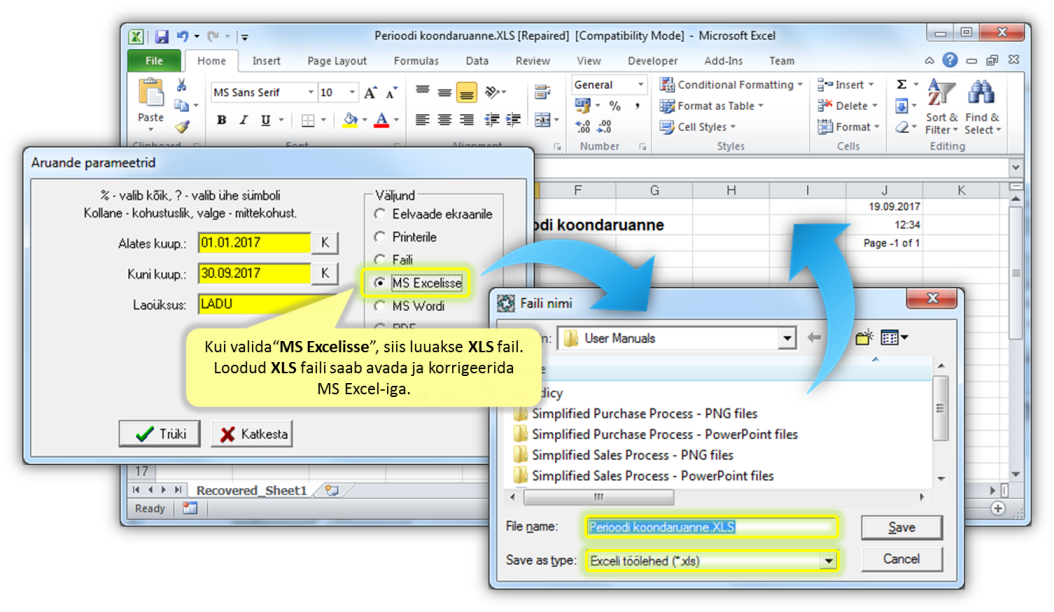The image size is (1054, 612).
Task: Select the Eelvaade ekraanile output option
Action: click(380, 214)
